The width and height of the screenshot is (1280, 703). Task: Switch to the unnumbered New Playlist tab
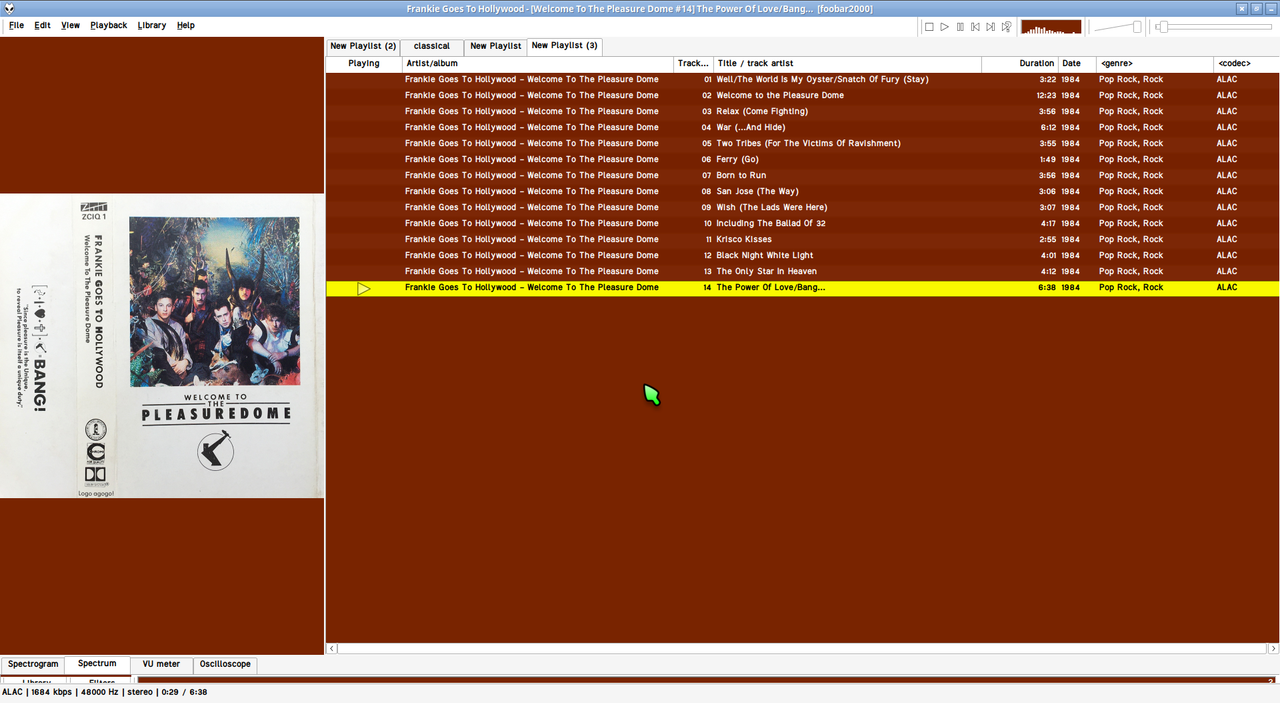pos(495,46)
